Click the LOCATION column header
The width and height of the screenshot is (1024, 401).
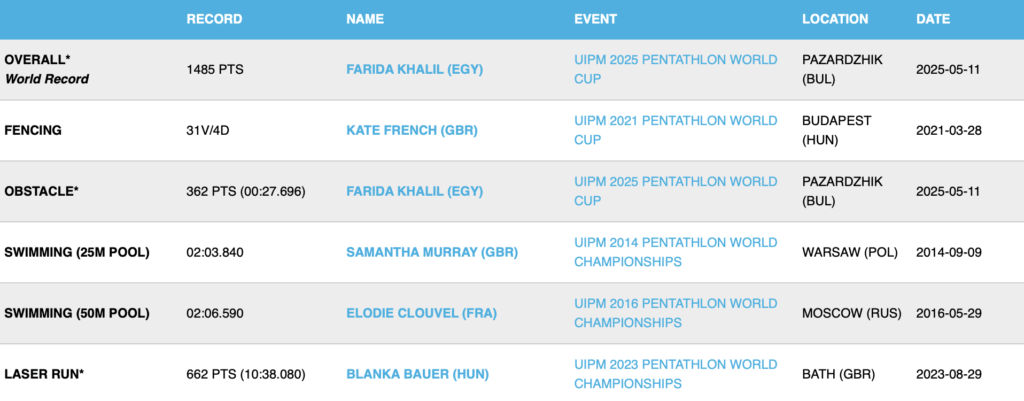835,19
